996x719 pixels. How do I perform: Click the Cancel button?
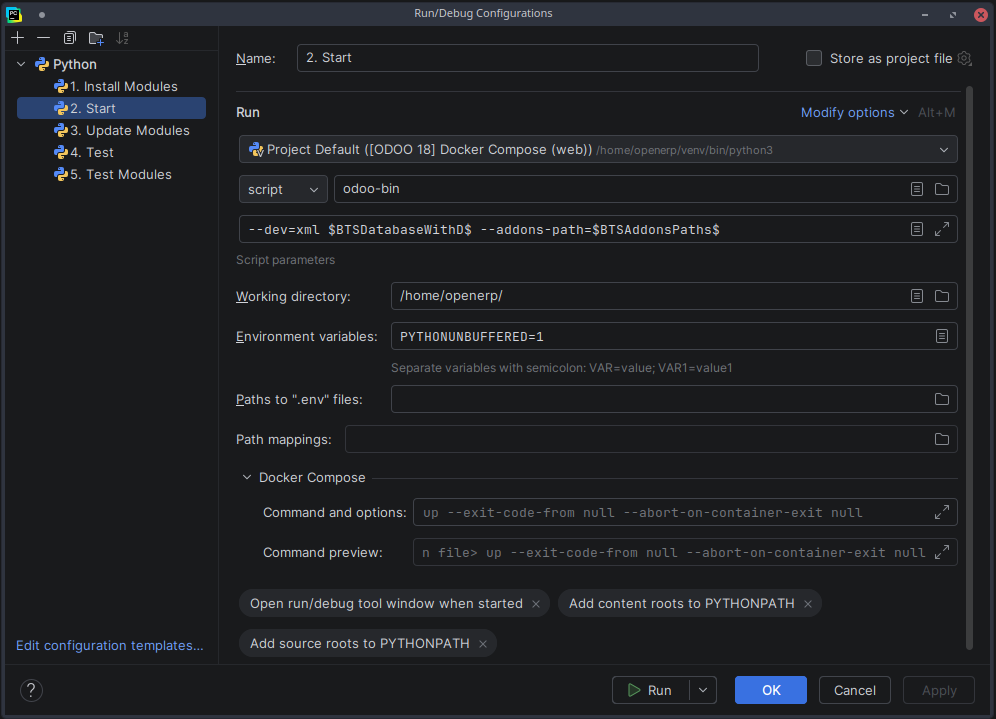[x=854, y=690]
